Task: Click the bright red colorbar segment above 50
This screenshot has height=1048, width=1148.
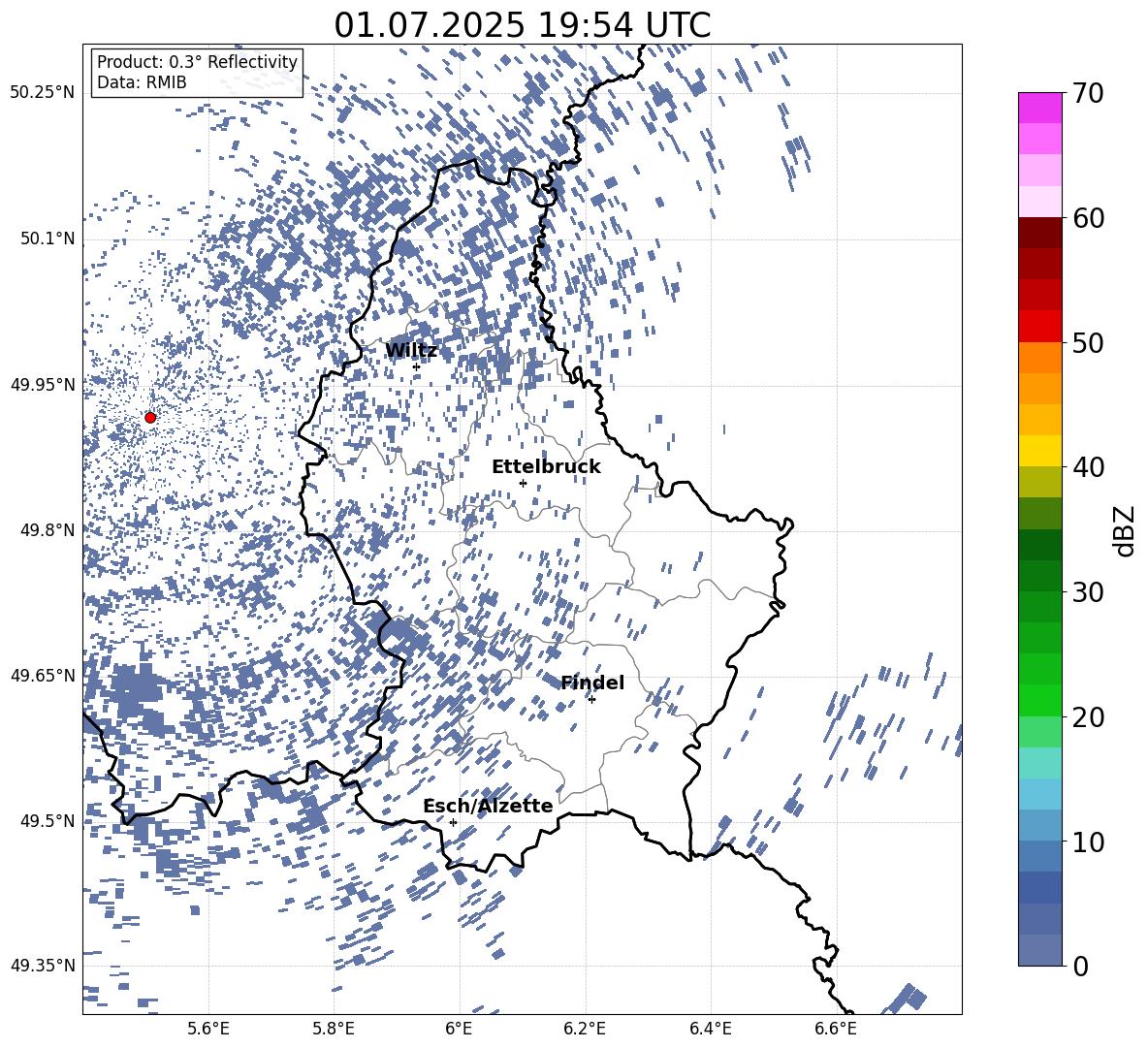Action: tap(1039, 327)
